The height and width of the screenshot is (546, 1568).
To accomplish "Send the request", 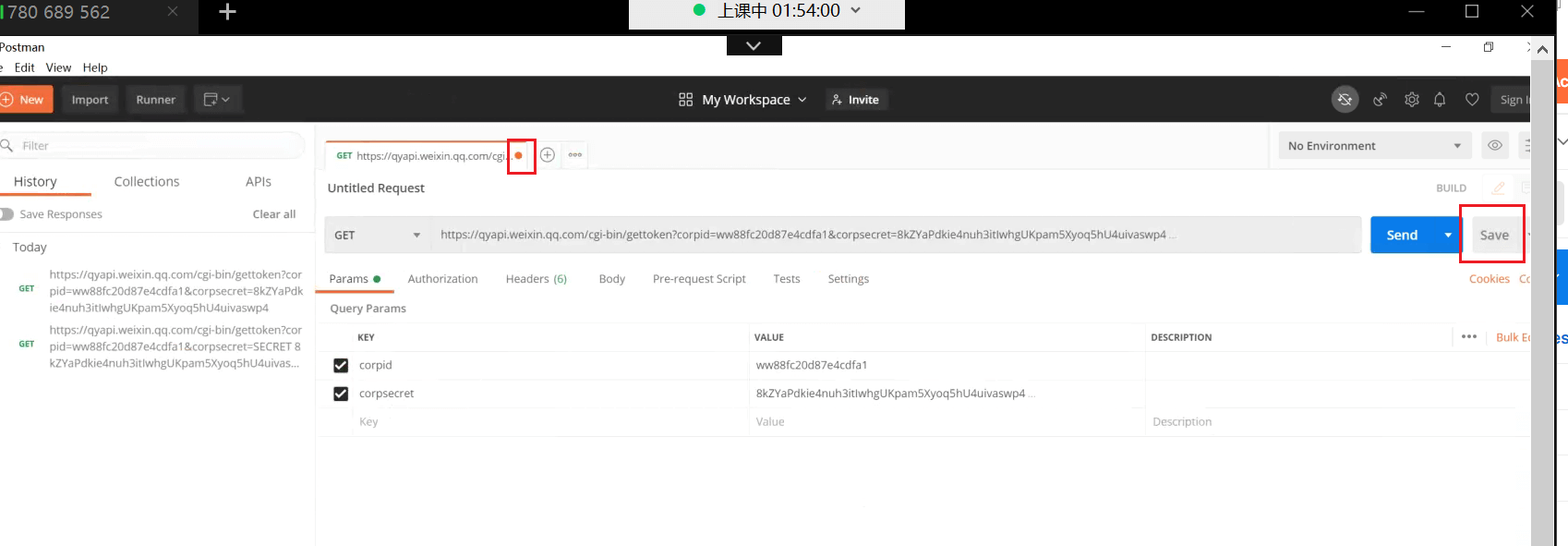I will coord(1402,236).
